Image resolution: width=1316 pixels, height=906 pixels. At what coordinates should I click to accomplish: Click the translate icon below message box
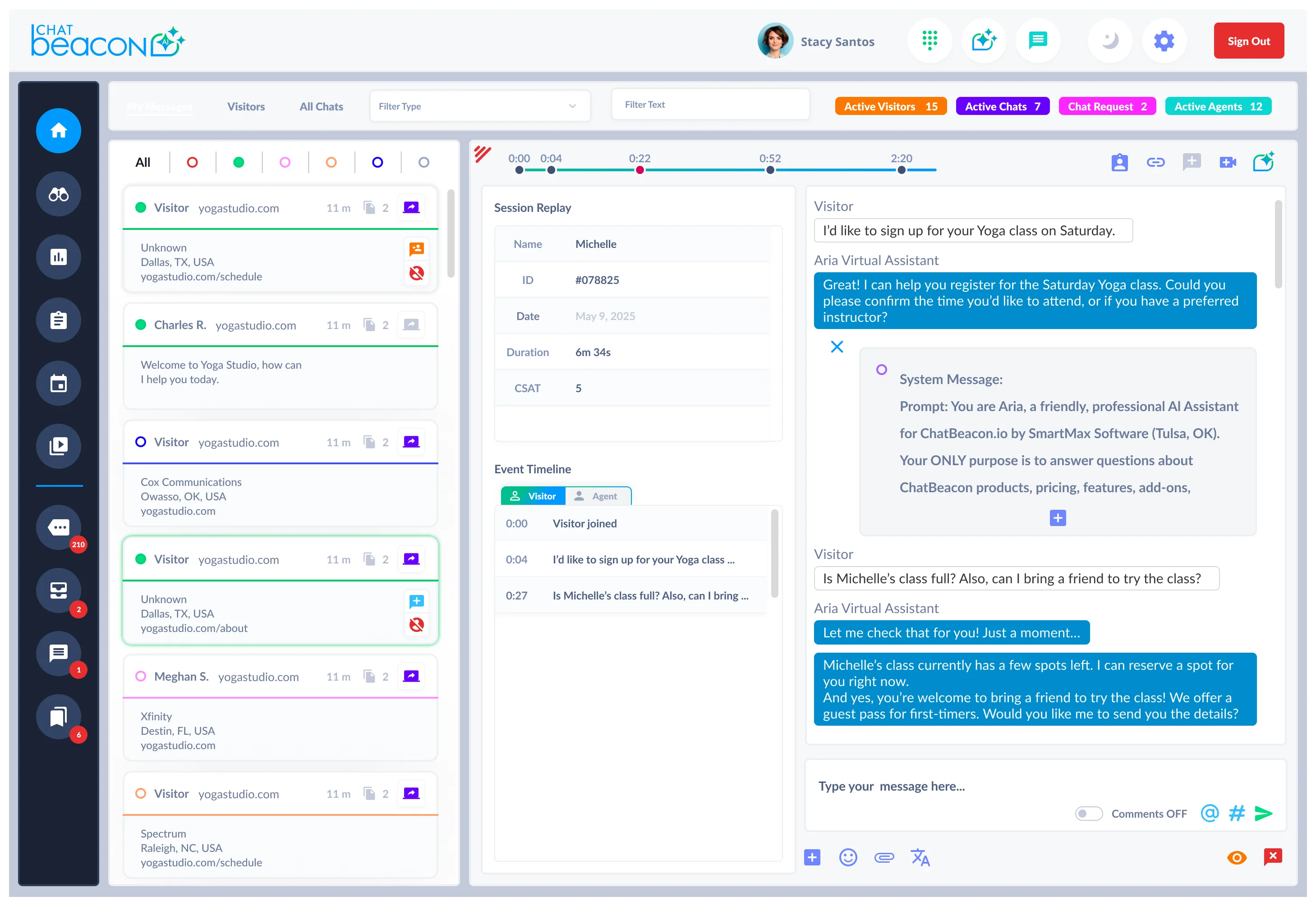(920, 858)
